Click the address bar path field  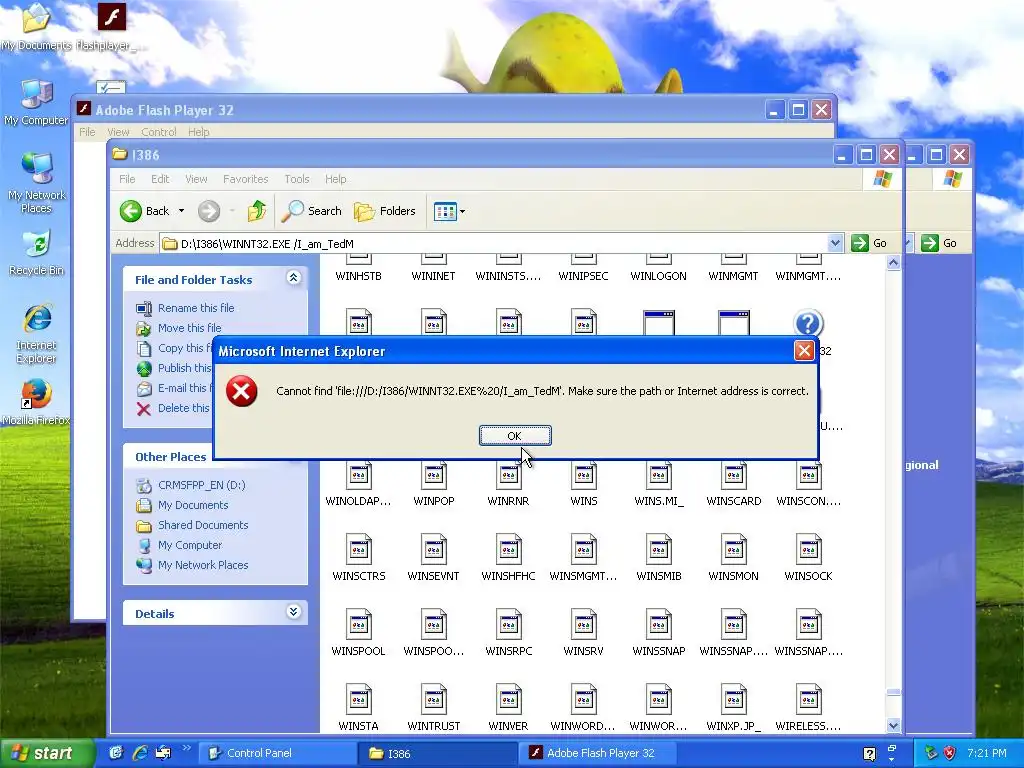[x=494, y=244]
